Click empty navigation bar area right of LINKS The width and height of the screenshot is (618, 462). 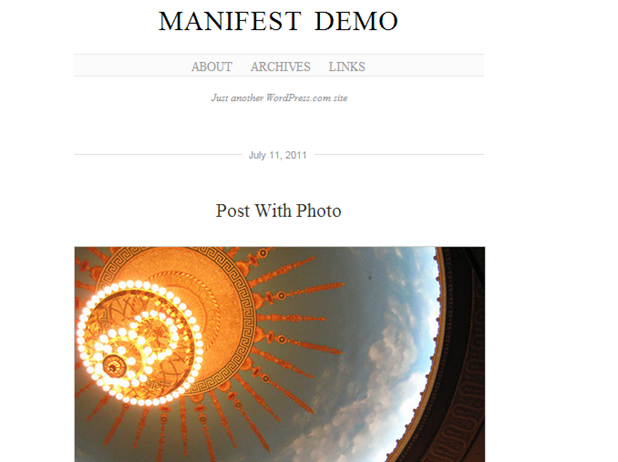[x=425, y=65]
